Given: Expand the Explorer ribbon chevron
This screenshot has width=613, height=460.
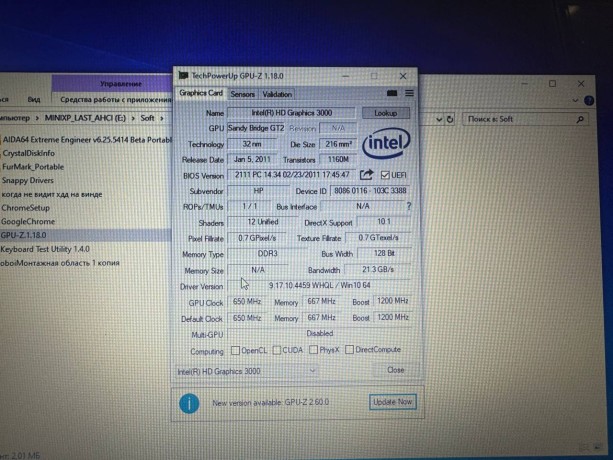Looking at the screenshot, I should click(x=575, y=100).
